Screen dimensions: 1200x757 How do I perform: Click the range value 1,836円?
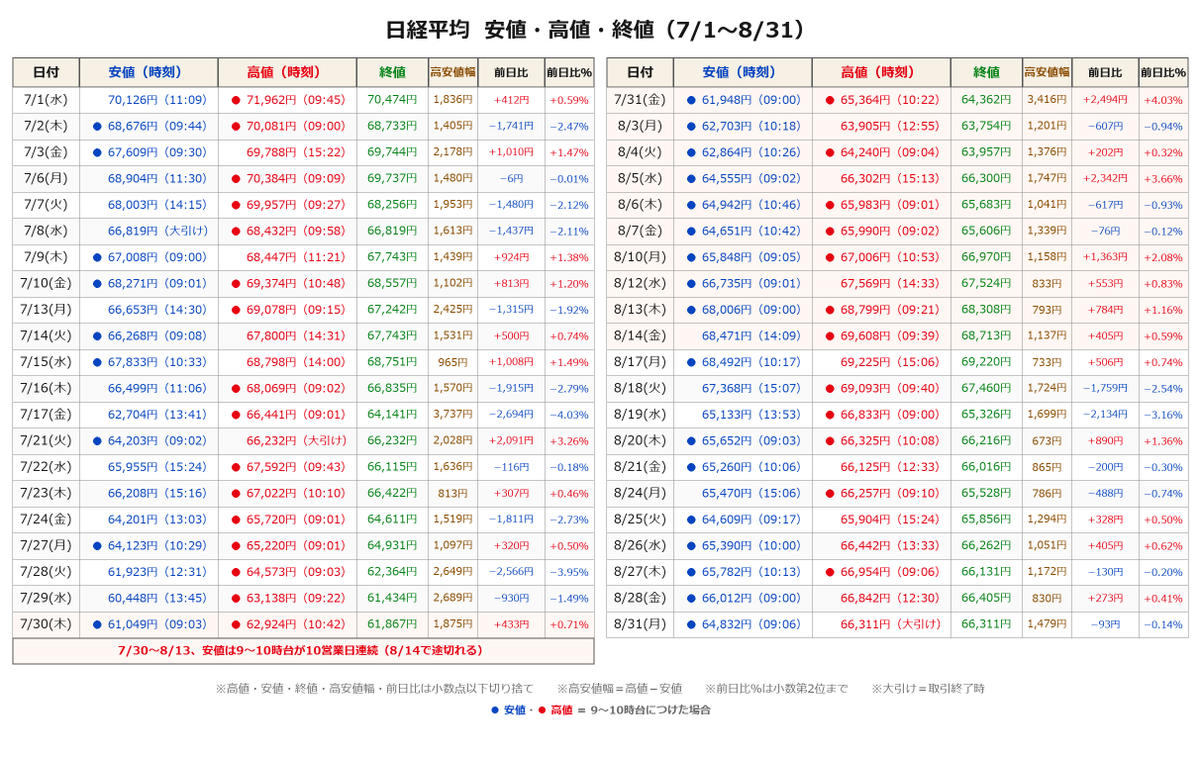(453, 100)
